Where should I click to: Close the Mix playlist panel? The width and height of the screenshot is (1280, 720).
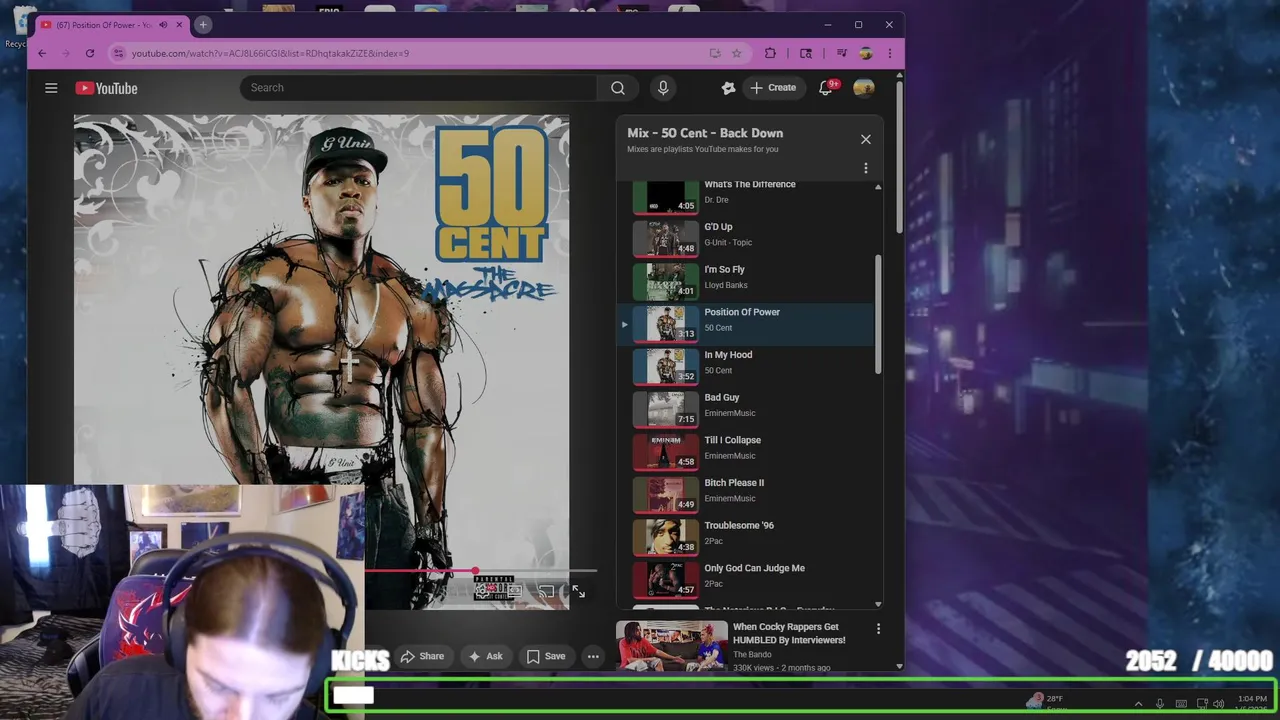[x=866, y=139]
